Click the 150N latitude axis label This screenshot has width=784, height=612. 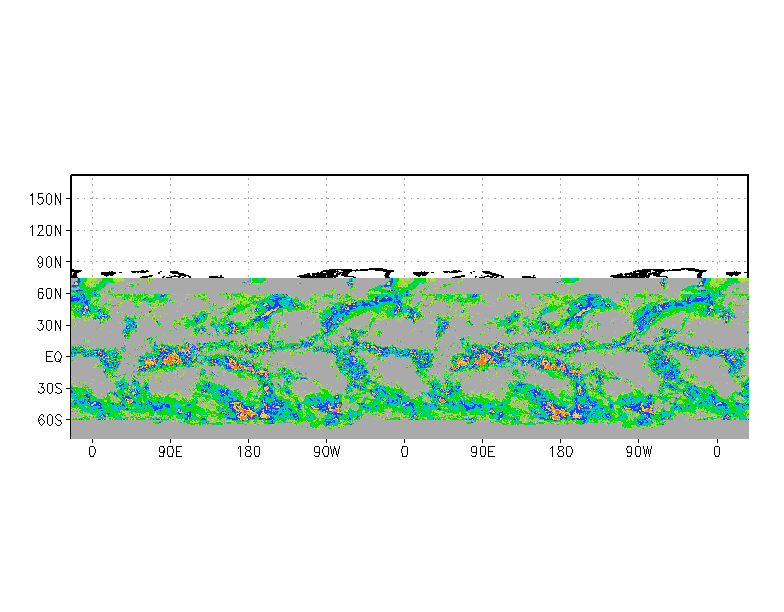(x=46, y=199)
